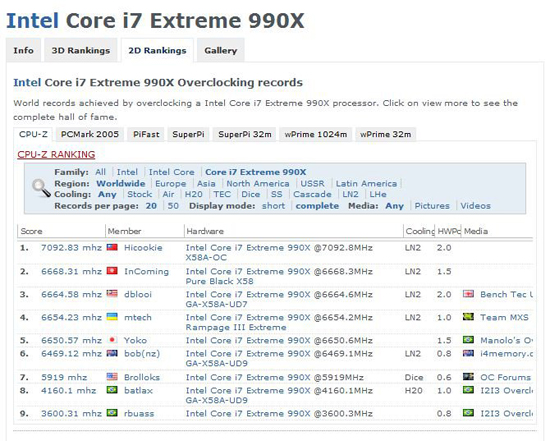The height and width of the screenshot is (441, 550).
Task: Click the i4memory team flag icon
Action: click(x=468, y=353)
